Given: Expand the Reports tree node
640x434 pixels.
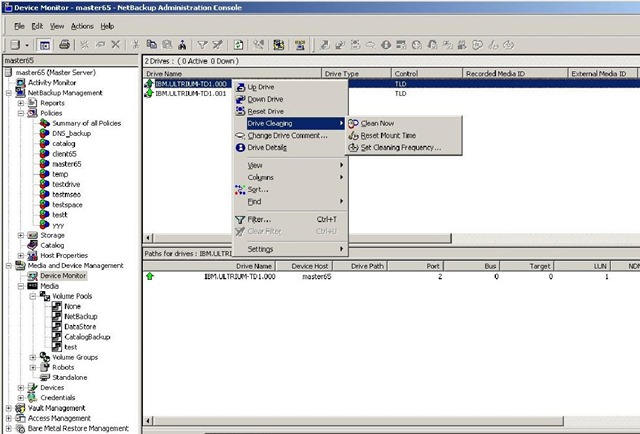Looking at the screenshot, I should point(21,103).
